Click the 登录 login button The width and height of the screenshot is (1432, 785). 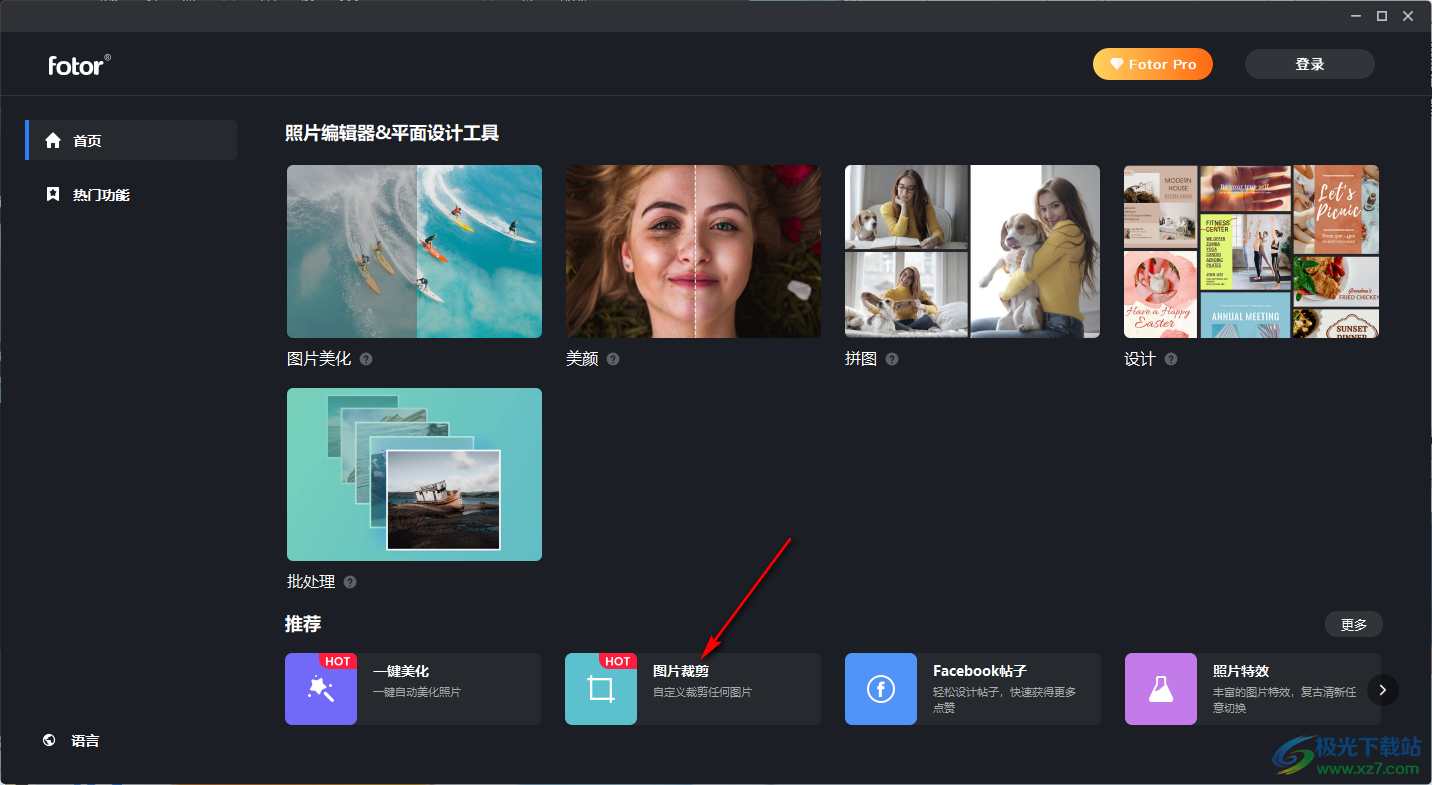coord(1310,64)
